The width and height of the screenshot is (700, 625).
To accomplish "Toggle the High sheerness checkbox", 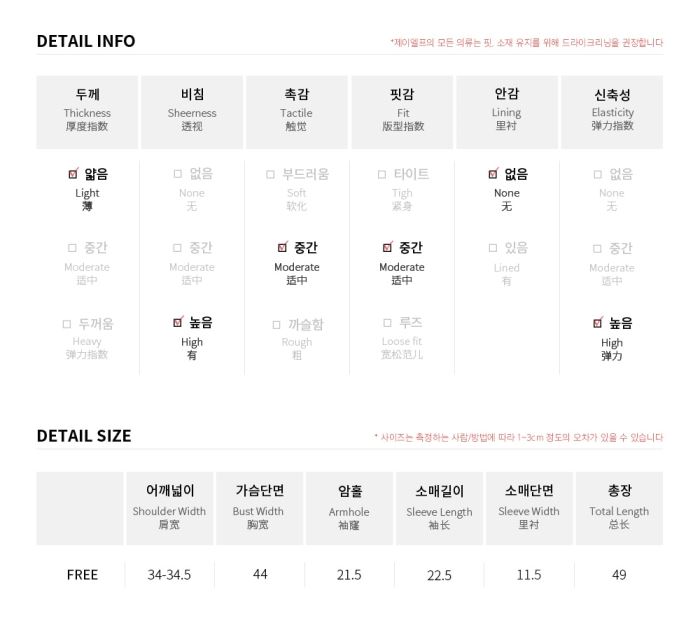I will tap(178, 322).
